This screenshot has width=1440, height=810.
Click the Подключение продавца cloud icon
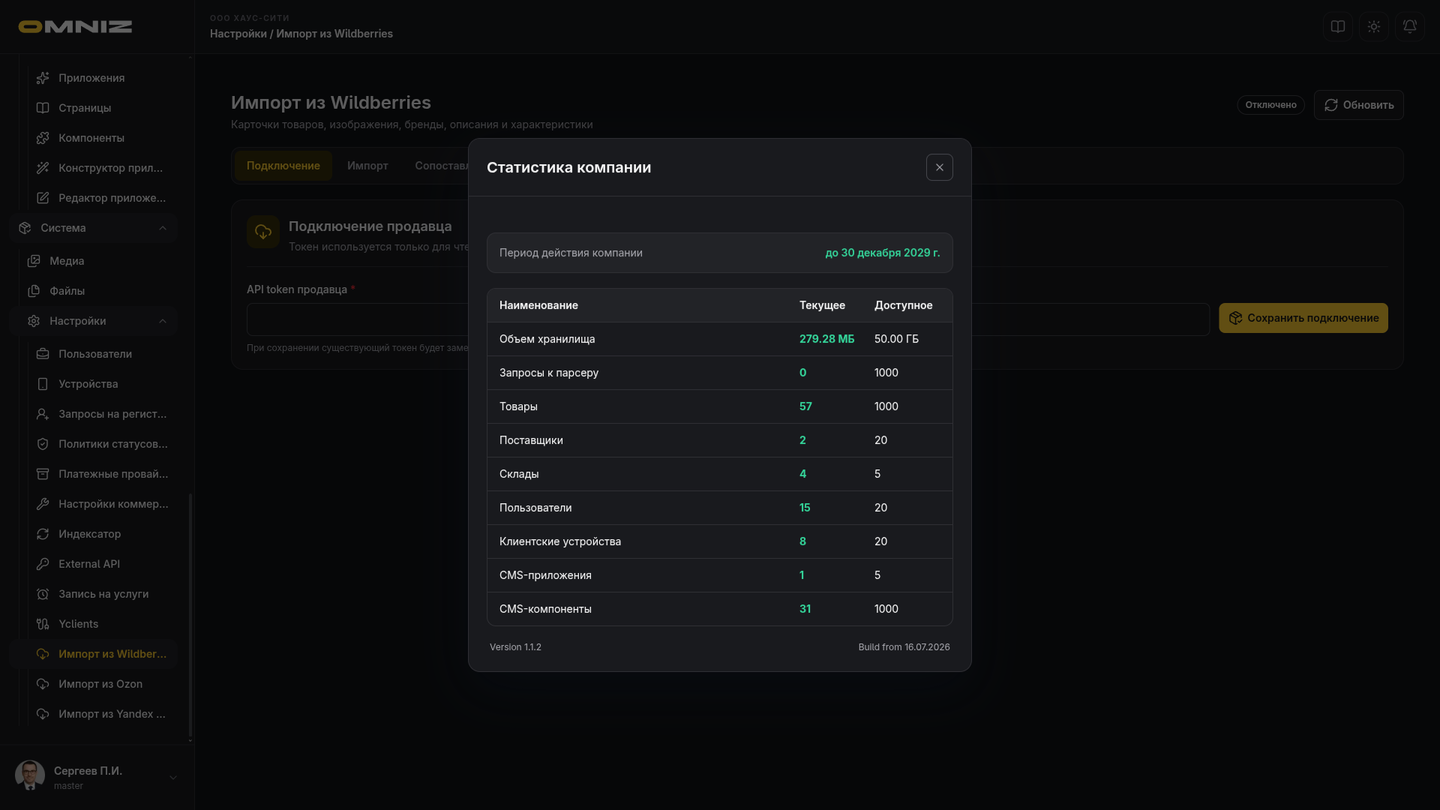click(263, 232)
